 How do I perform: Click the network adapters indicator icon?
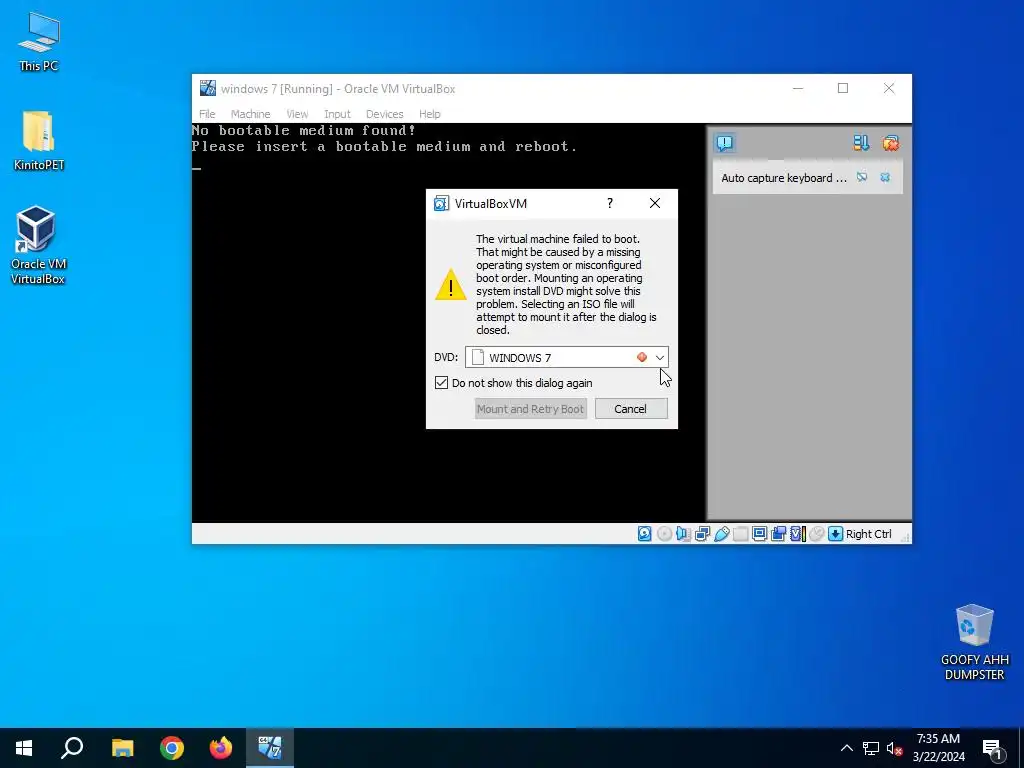[x=703, y=534]
